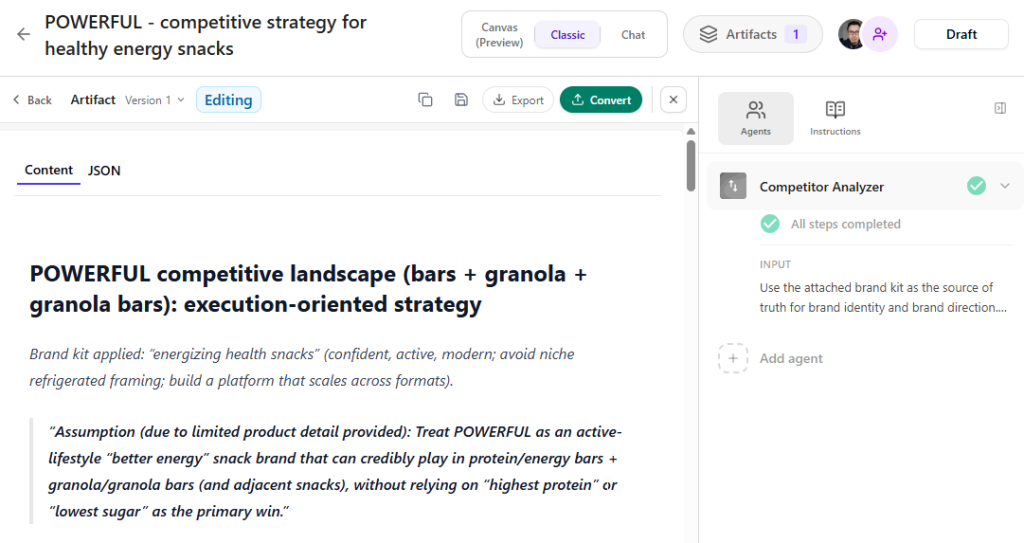Click the Export button
The height and width of the screenshot is (543, 1024).
(518, 99)
